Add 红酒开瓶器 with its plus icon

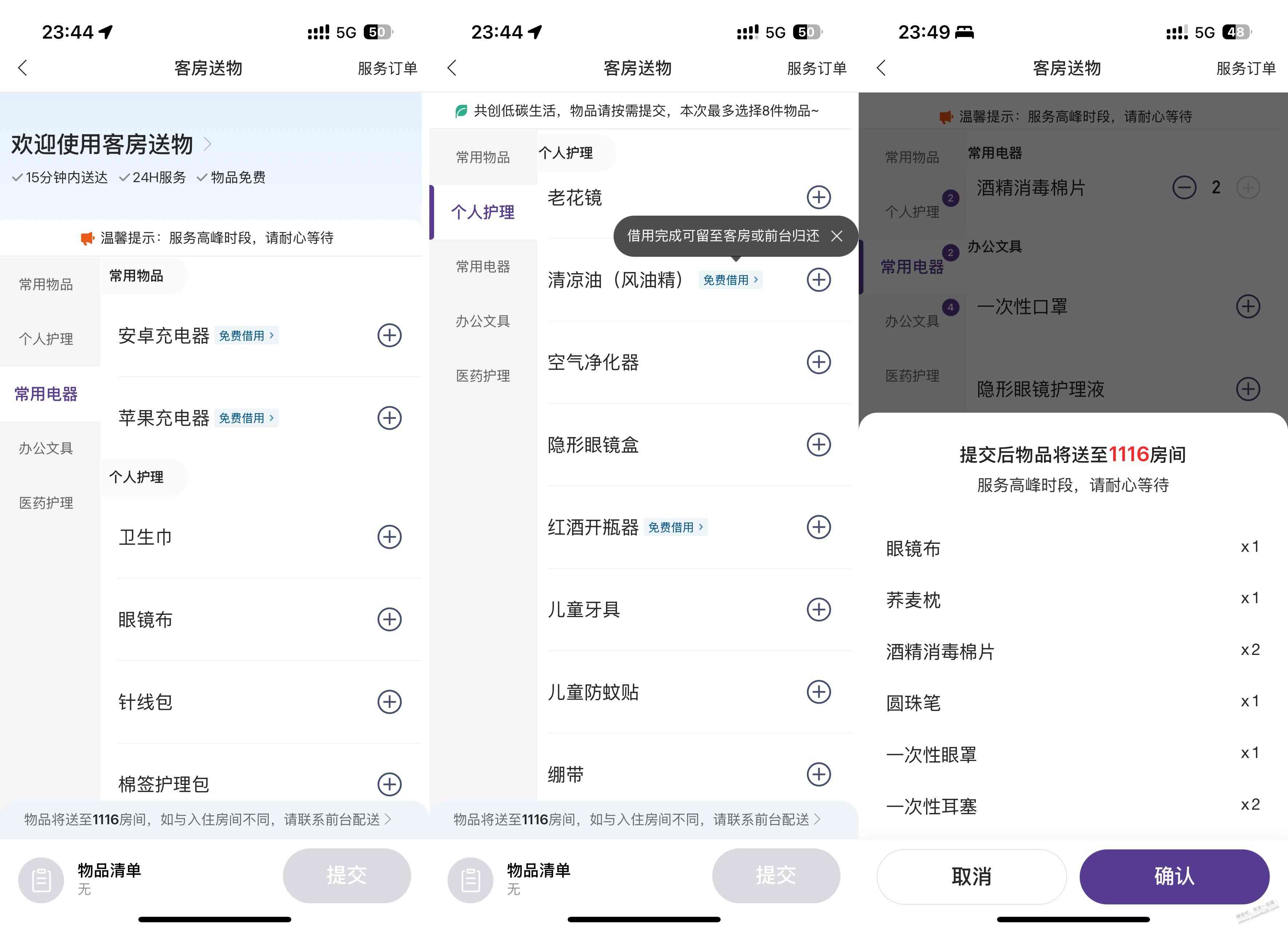pyautogui.click(x=819, y=527)
